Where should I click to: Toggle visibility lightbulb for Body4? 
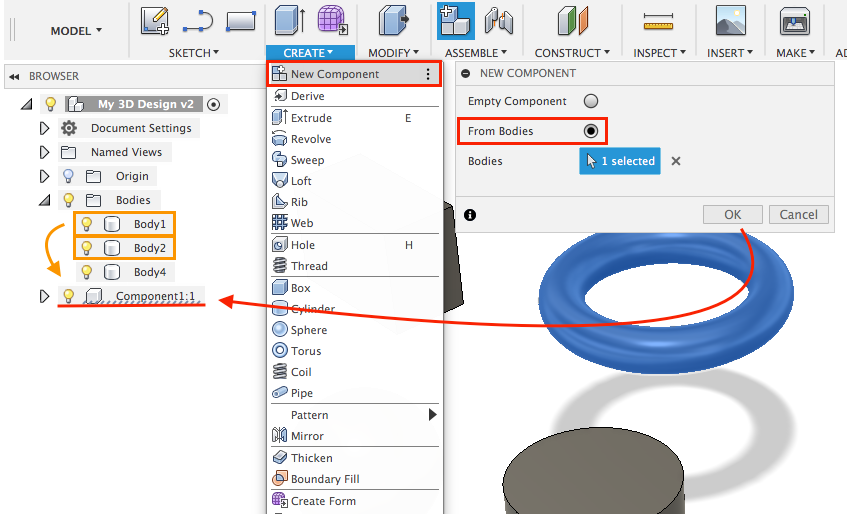click(87, 272)
